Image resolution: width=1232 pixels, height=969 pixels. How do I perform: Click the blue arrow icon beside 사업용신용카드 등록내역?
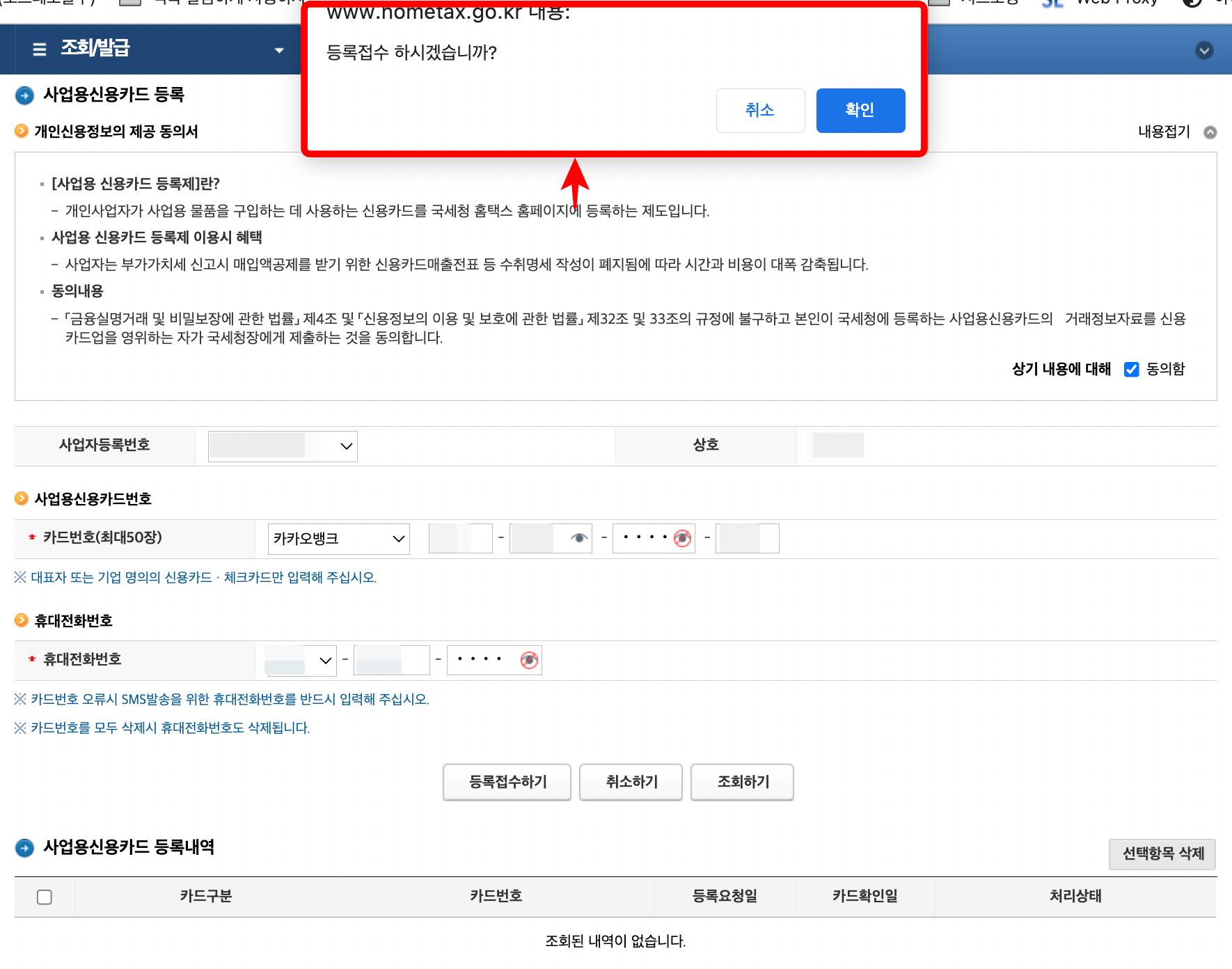(x=24, y=848)
